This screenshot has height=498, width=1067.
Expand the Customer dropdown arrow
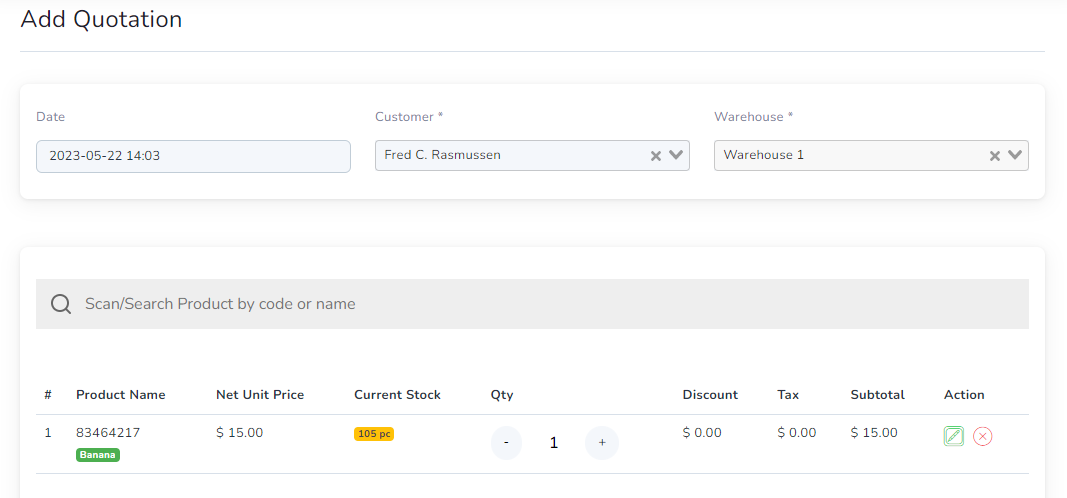click(x=676, y=155)
